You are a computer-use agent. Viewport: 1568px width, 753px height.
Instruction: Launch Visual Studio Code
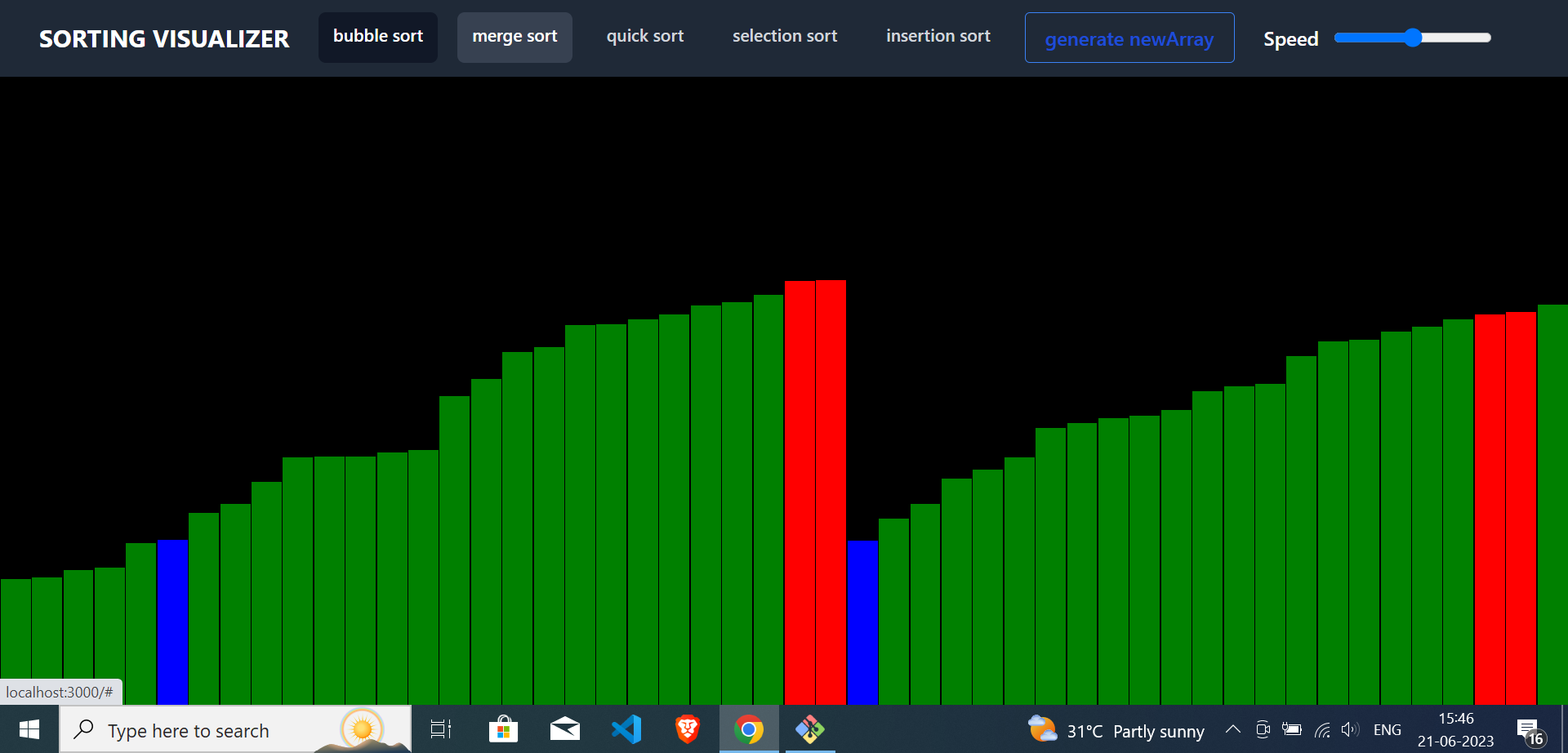(x=626, y=729)
